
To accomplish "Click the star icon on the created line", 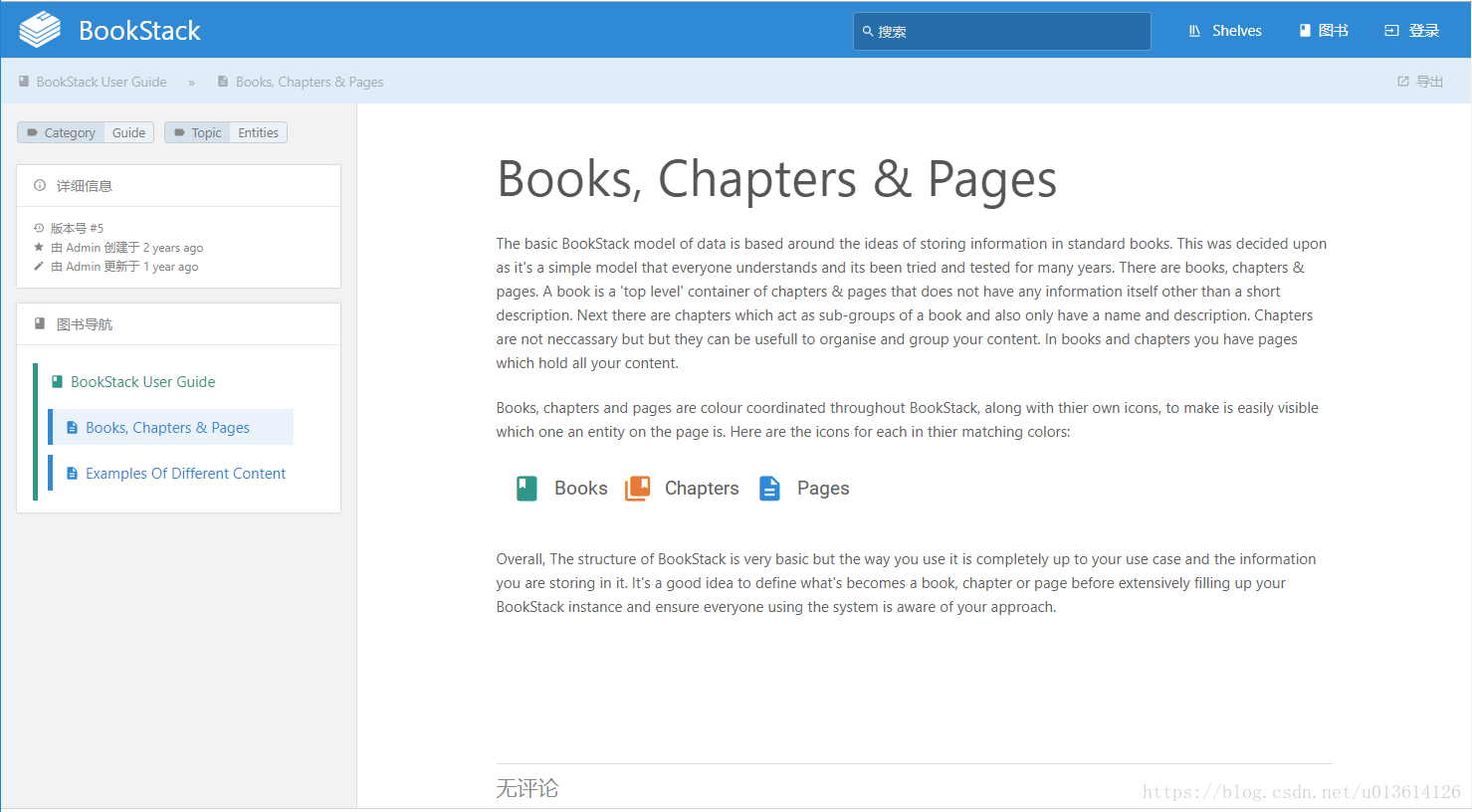I will (x=39, y=247).
